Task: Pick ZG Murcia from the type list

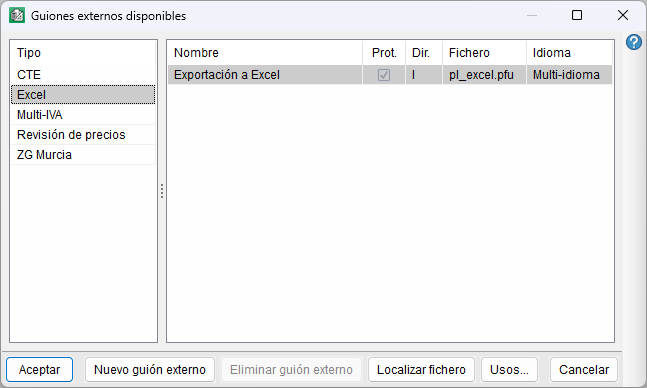Action: pyautogui.click(x=83, y=155)
